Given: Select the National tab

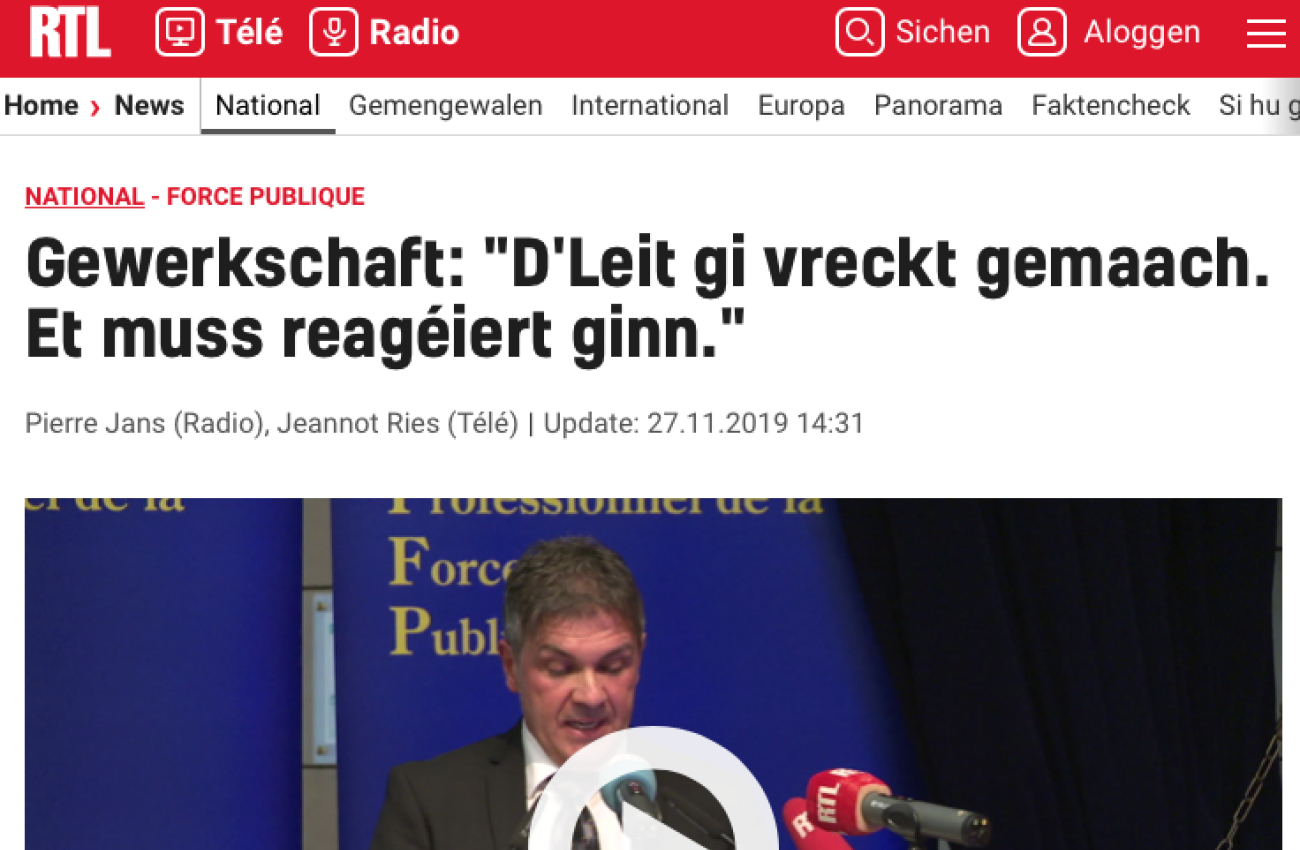Looking at the screenshot, I should [268, 105].
